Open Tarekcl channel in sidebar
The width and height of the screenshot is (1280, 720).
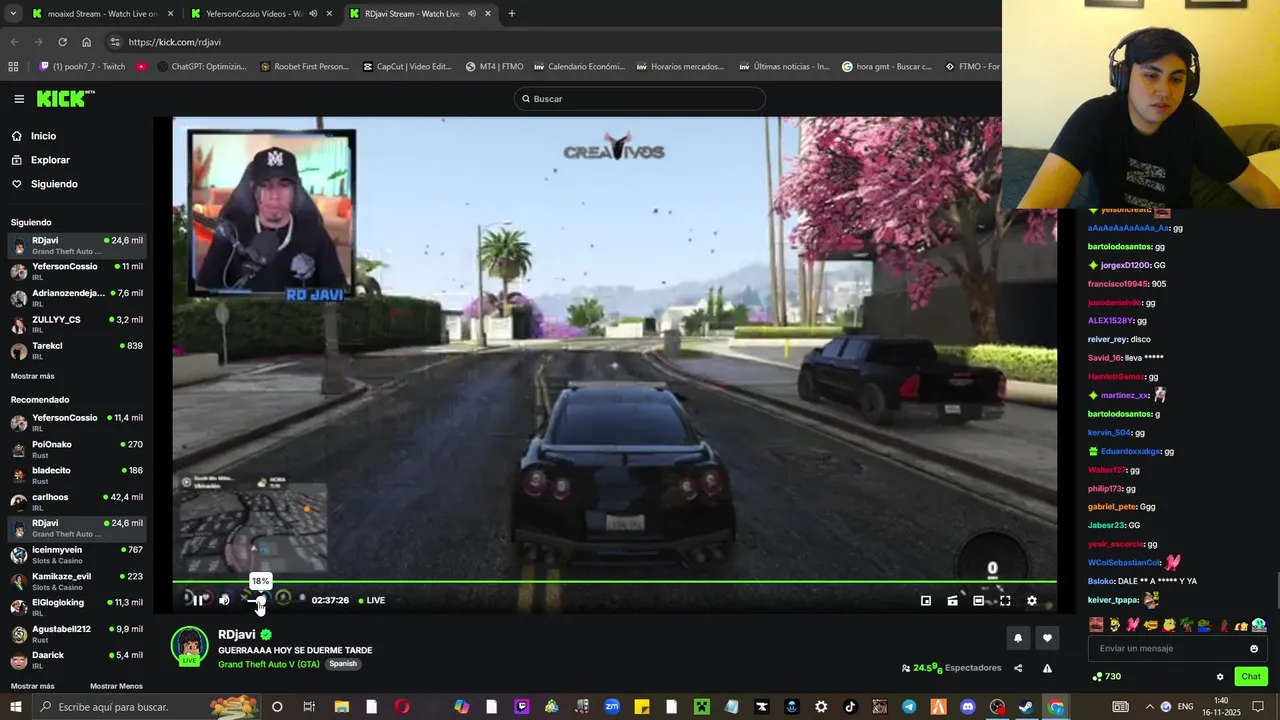77,350
